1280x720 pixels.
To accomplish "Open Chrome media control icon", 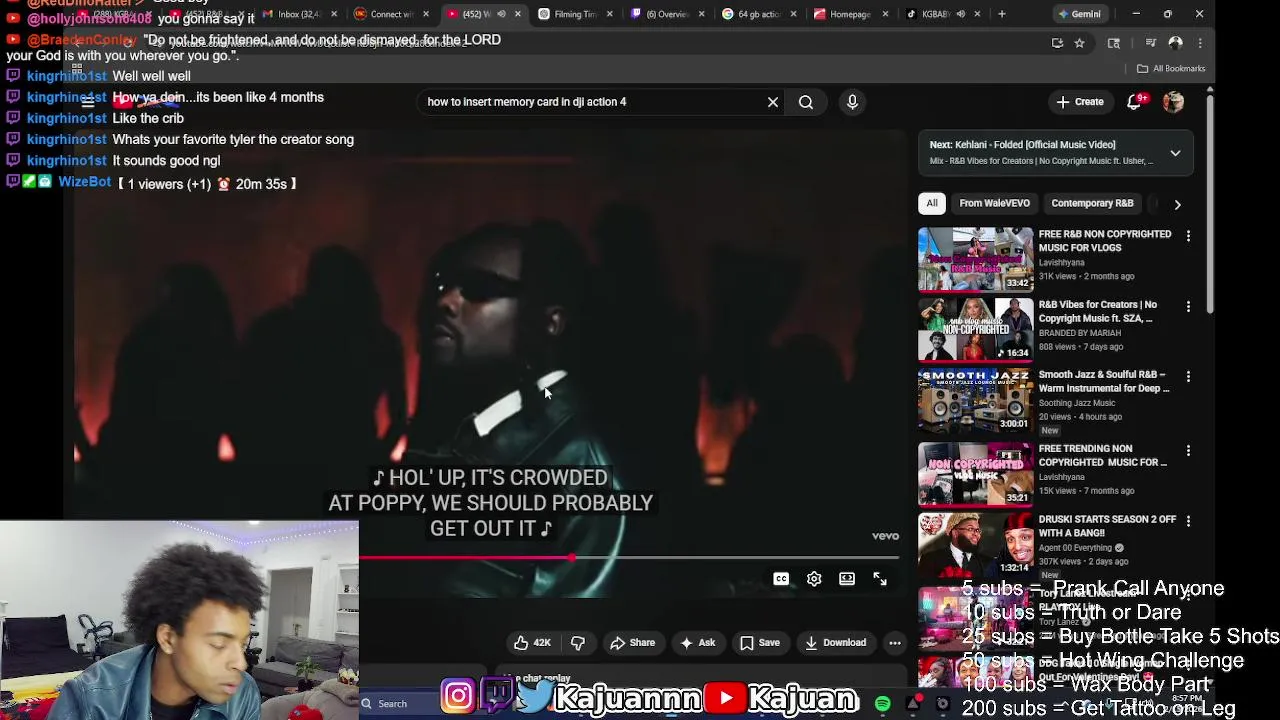I will tap(1151, 43).
